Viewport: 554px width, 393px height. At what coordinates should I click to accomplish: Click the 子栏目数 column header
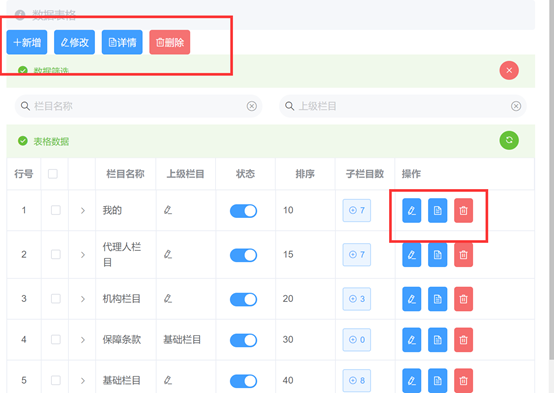click(x=365, y=174)
